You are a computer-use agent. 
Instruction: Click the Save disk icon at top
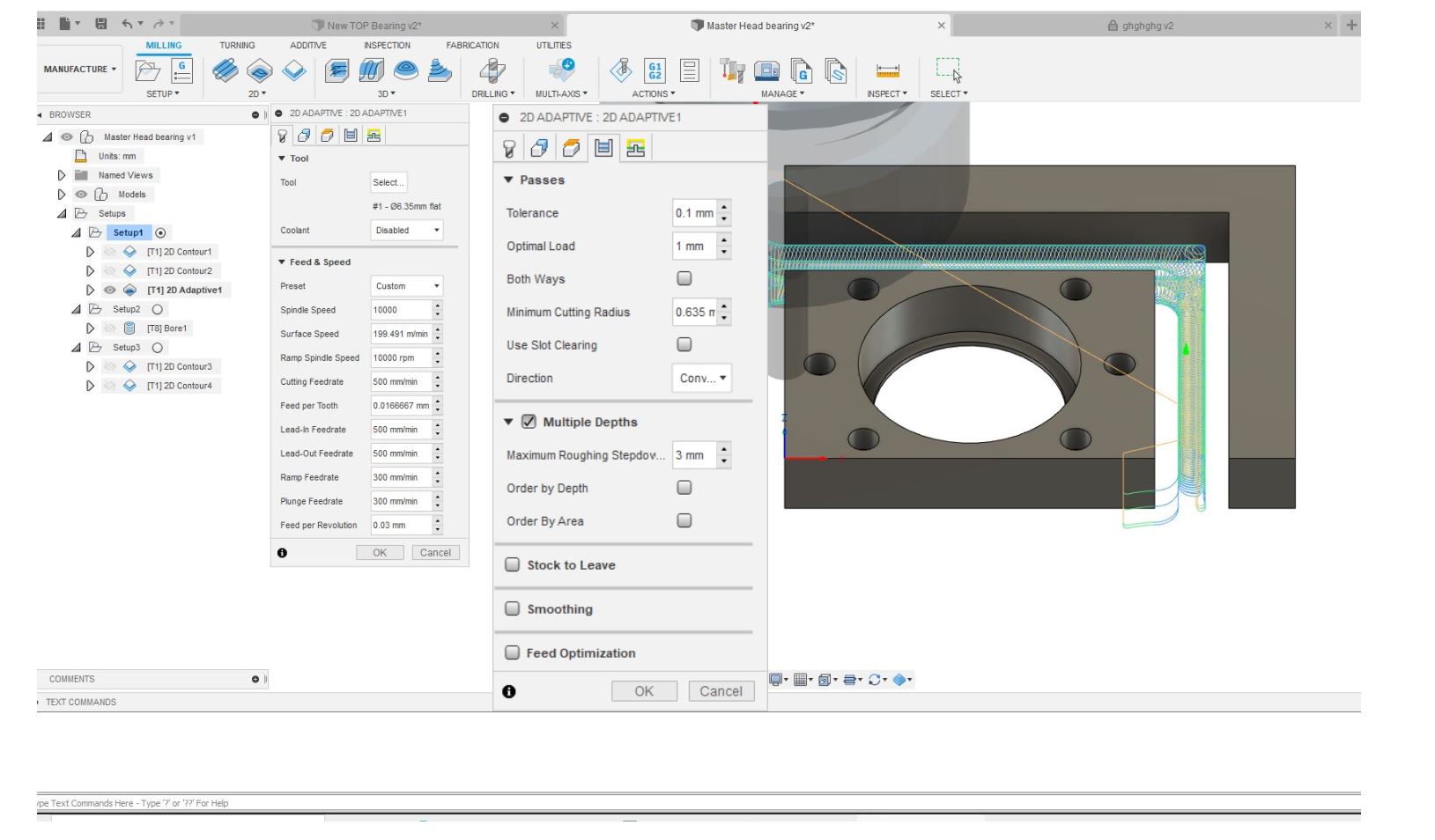click(x=101, y=25)
